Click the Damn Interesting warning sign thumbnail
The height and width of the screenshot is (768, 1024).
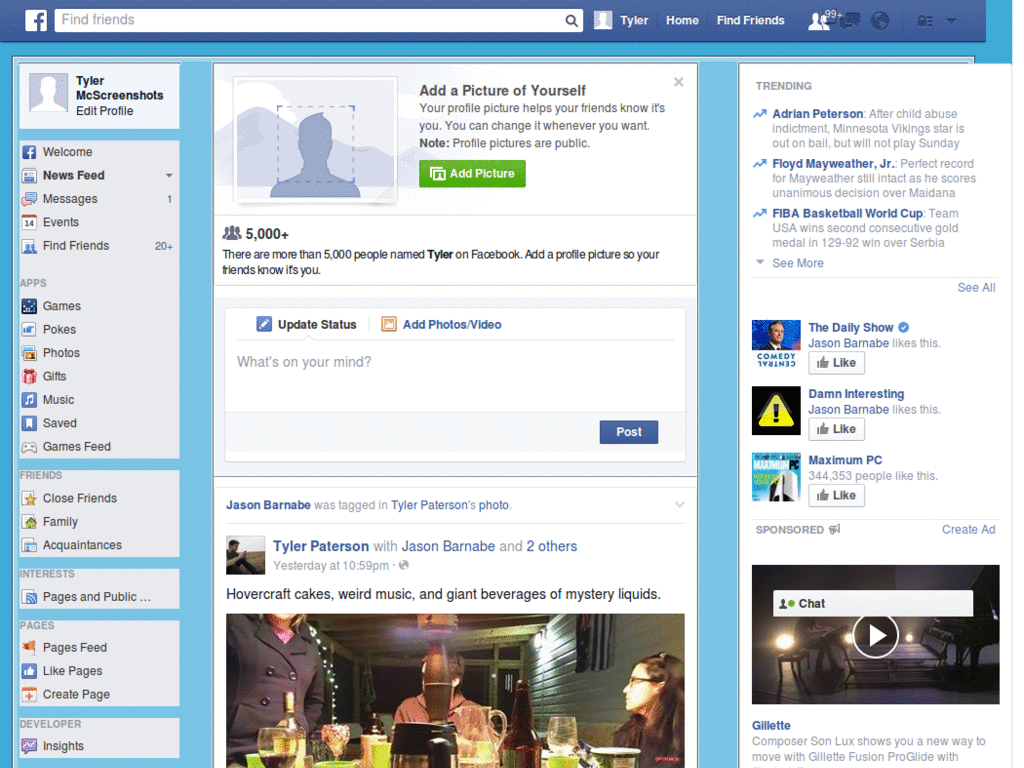click(776, 411)
